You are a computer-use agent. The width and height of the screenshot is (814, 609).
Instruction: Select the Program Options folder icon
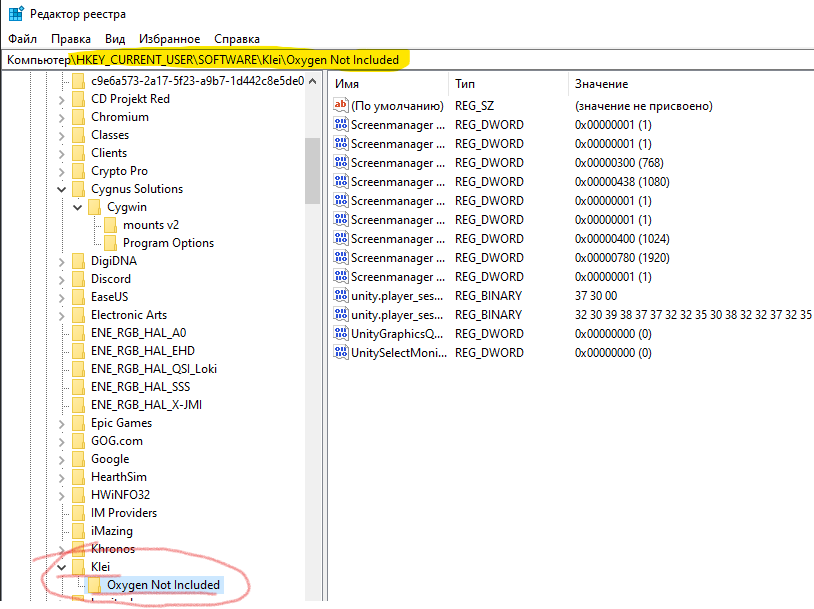tap(110, 243)
